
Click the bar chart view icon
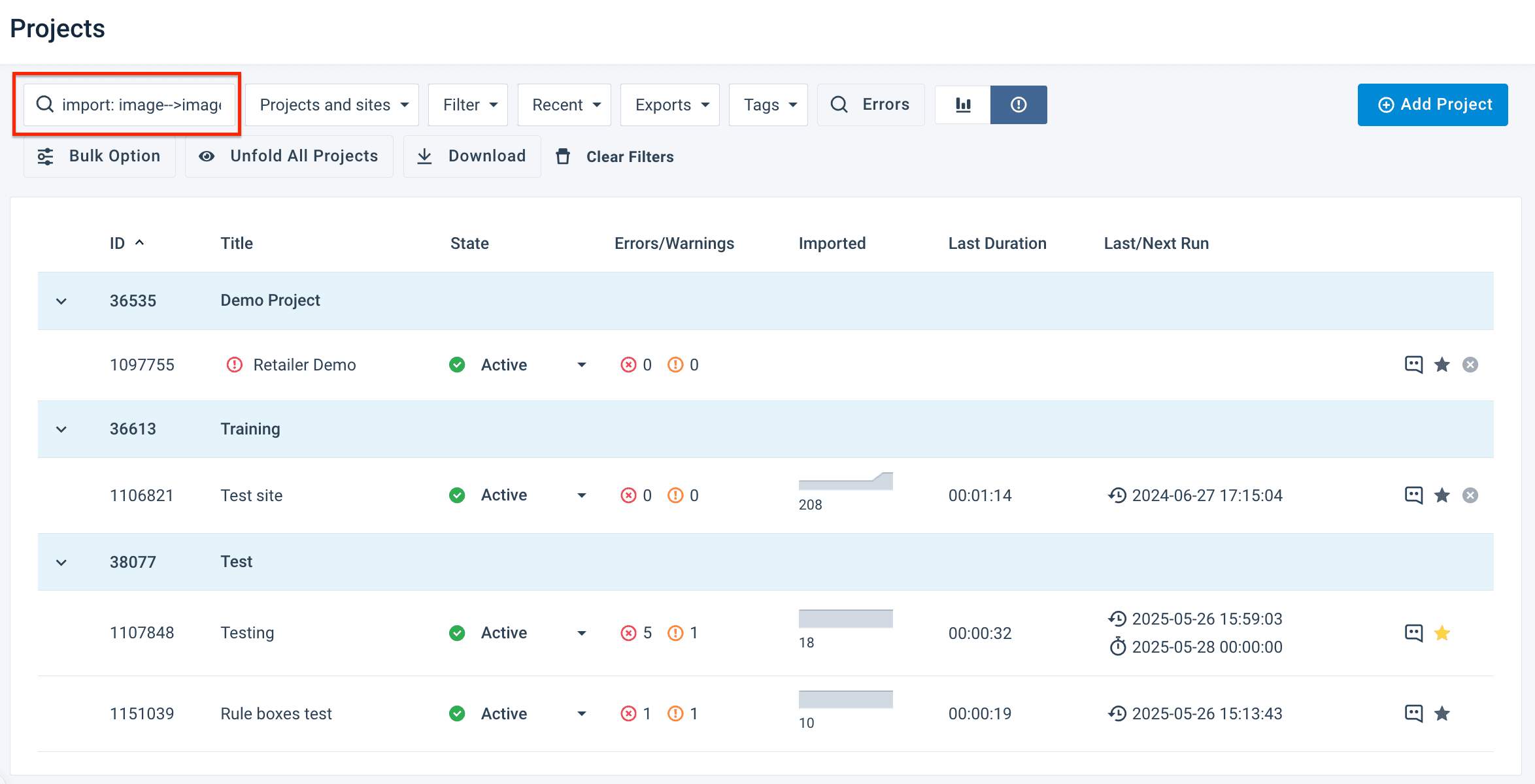(x=963, y=105)
